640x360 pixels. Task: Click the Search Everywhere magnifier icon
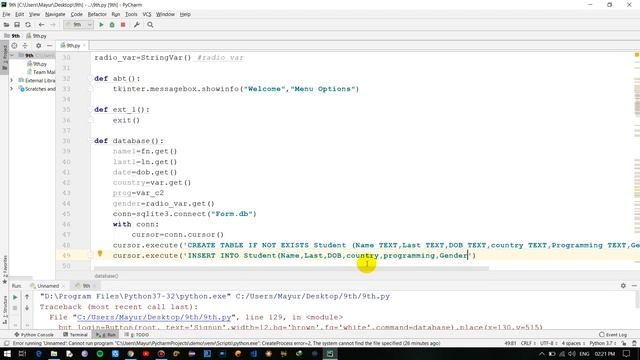150,25
